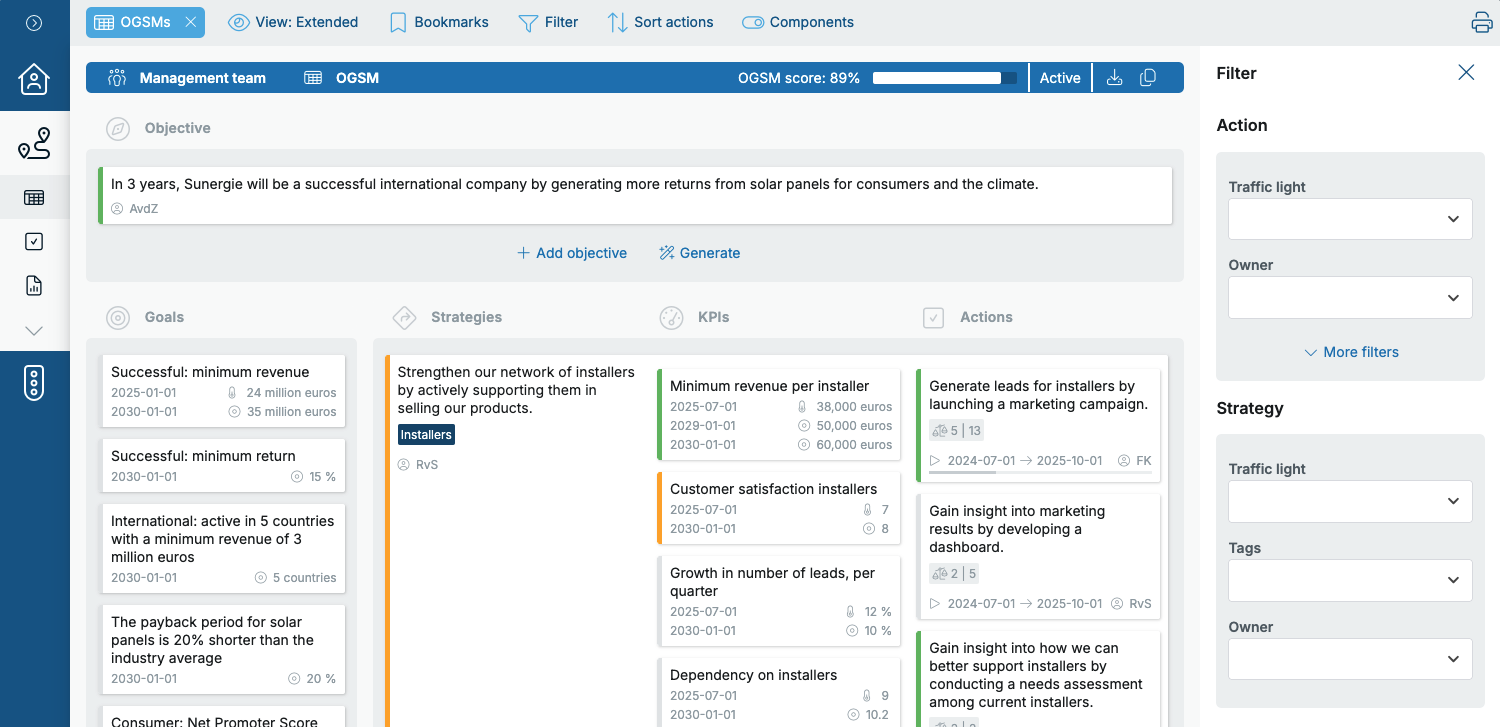The image size is (1500, 727).
Task: Click the OGSM score progress bar
Action: pos(944,78)
